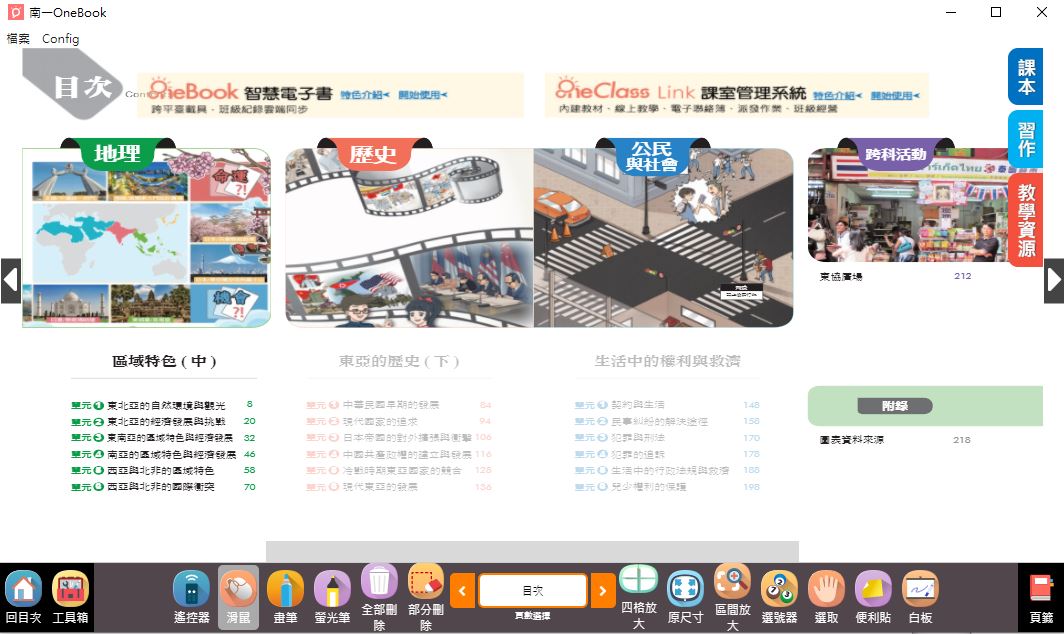Open the 檔案 menu
This screenshot has height=634, width=1064.
pos(18,39)
